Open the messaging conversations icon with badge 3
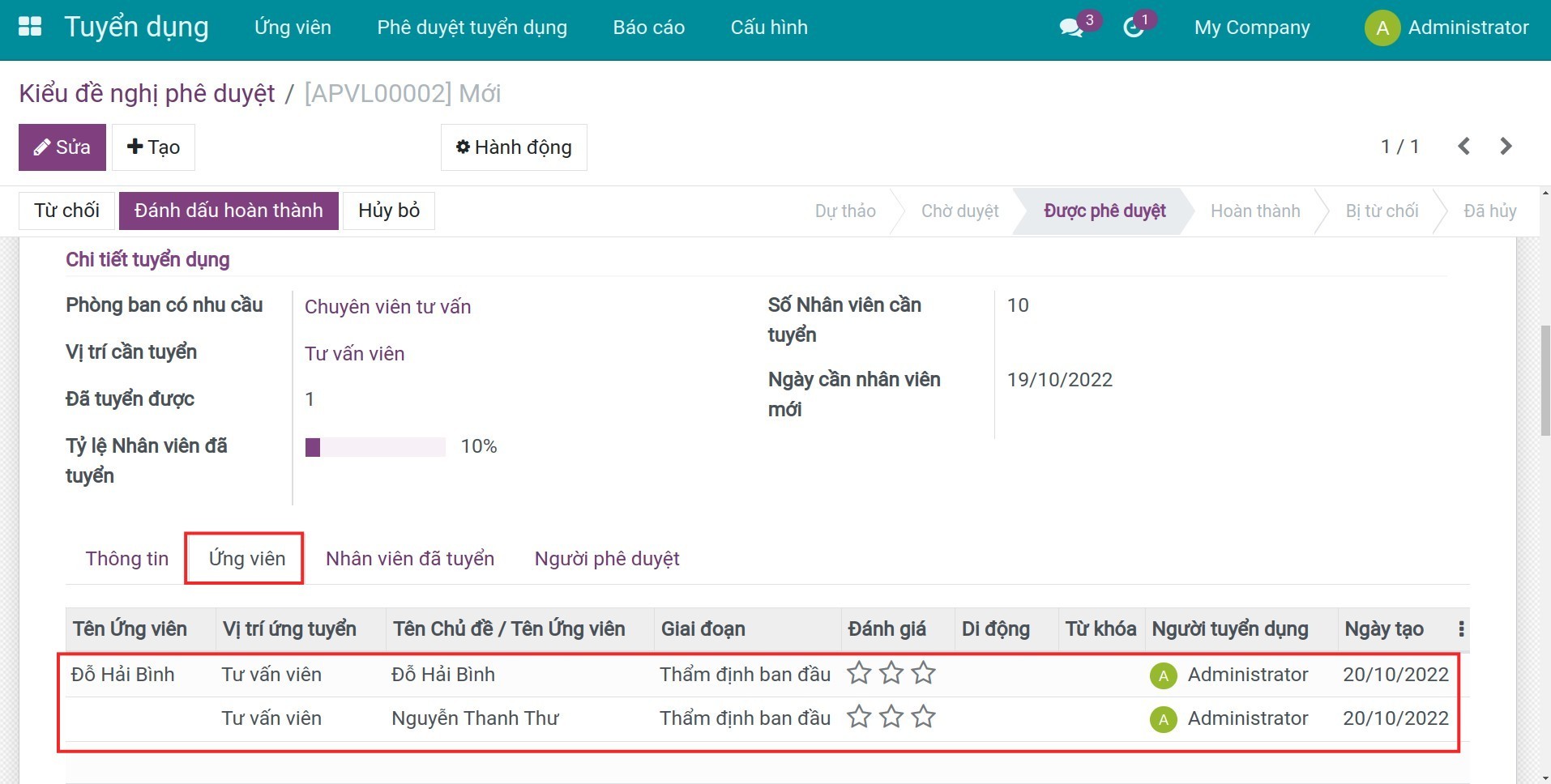Image resolution: width=1551 pixels, height=784 pixels. coord(1070,27)
